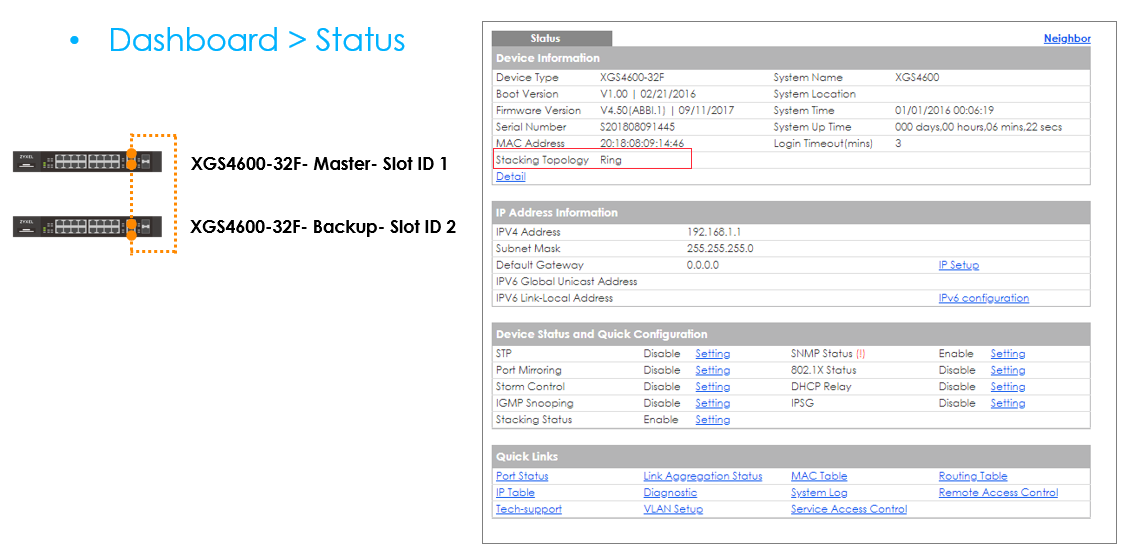The height and width of the screenshot is (552, 1122).
Task: Open the System Log quick link
Action: tap(819, 493)
